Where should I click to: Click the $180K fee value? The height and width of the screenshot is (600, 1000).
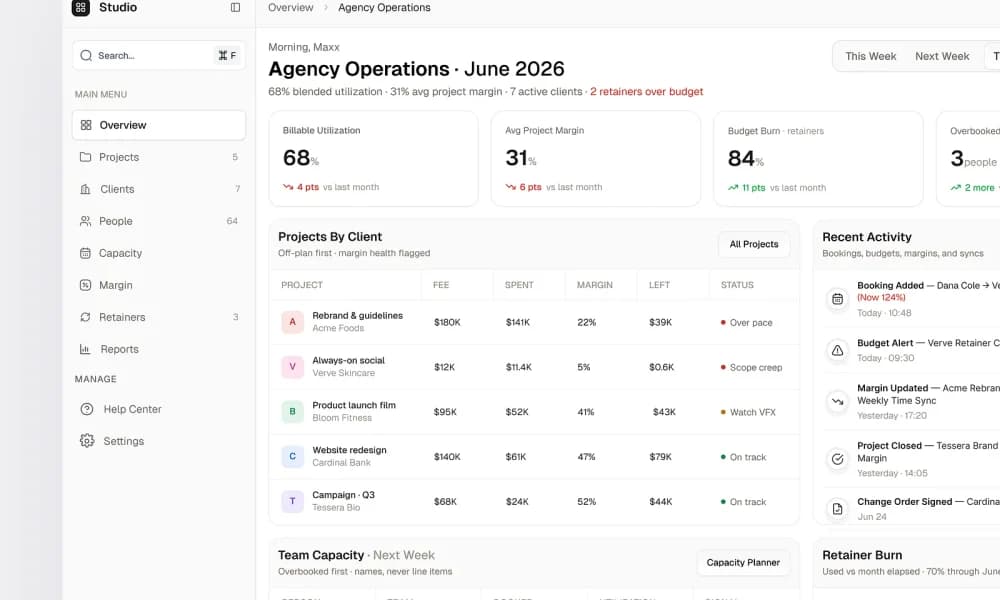coord(447,322)
